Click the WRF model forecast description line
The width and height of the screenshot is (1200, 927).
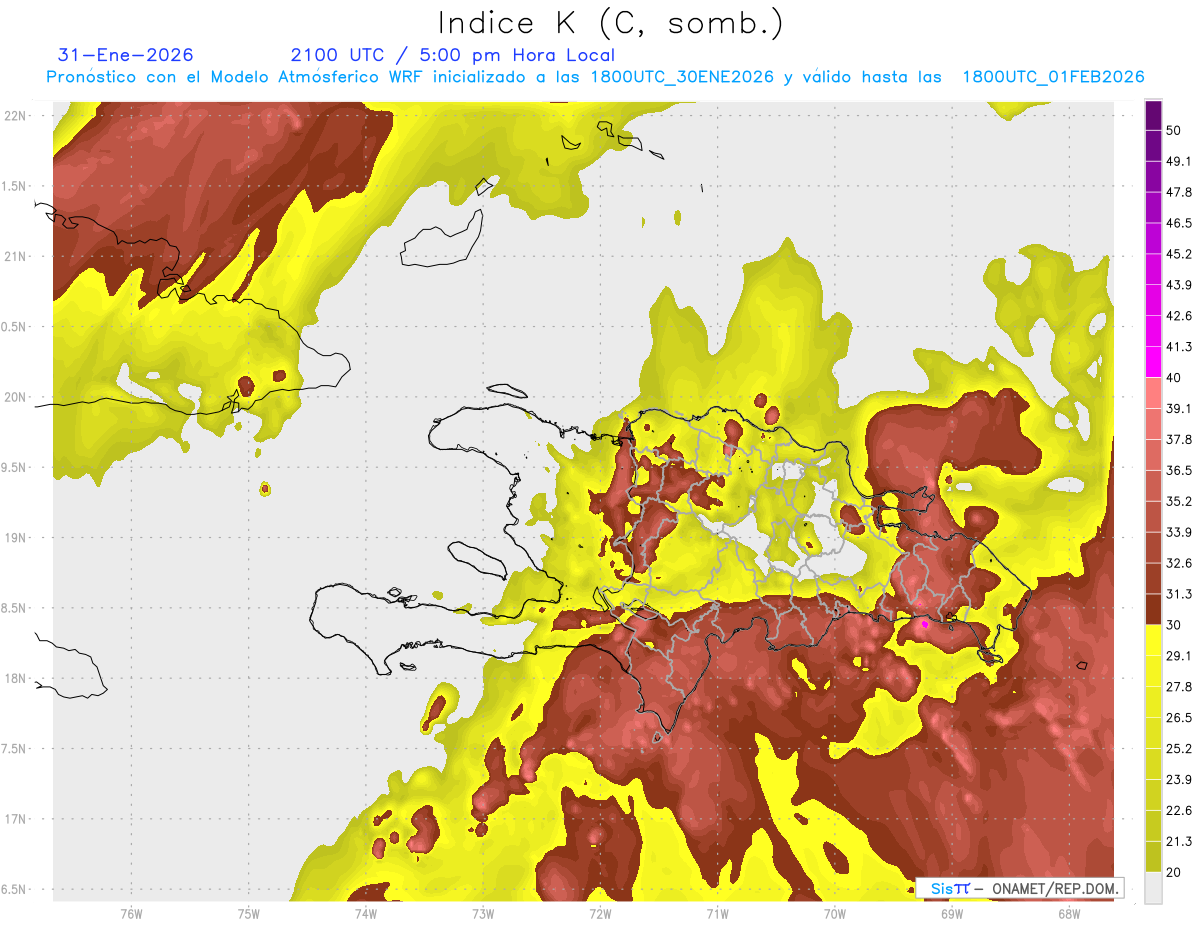coord(595,77)
